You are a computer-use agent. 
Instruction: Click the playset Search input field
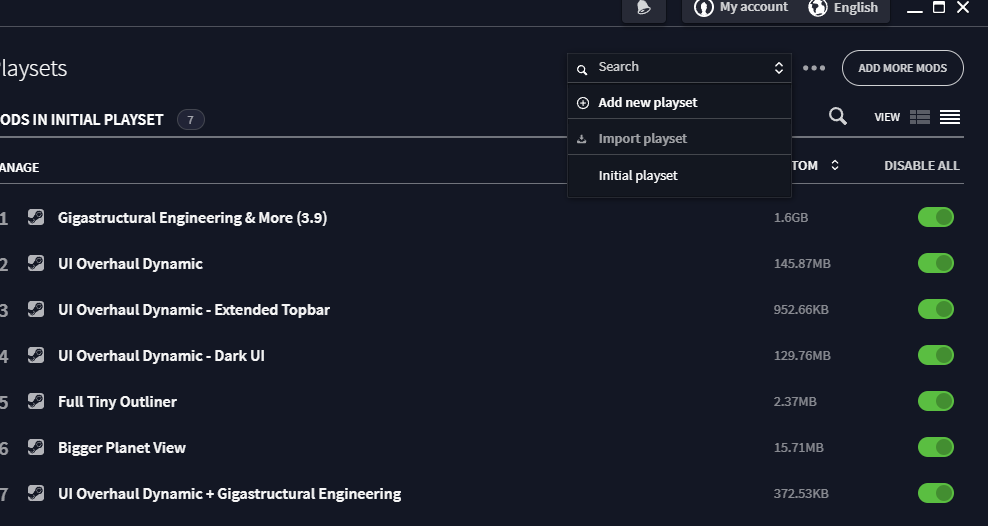pyautogui.click(x=677, y=67)
